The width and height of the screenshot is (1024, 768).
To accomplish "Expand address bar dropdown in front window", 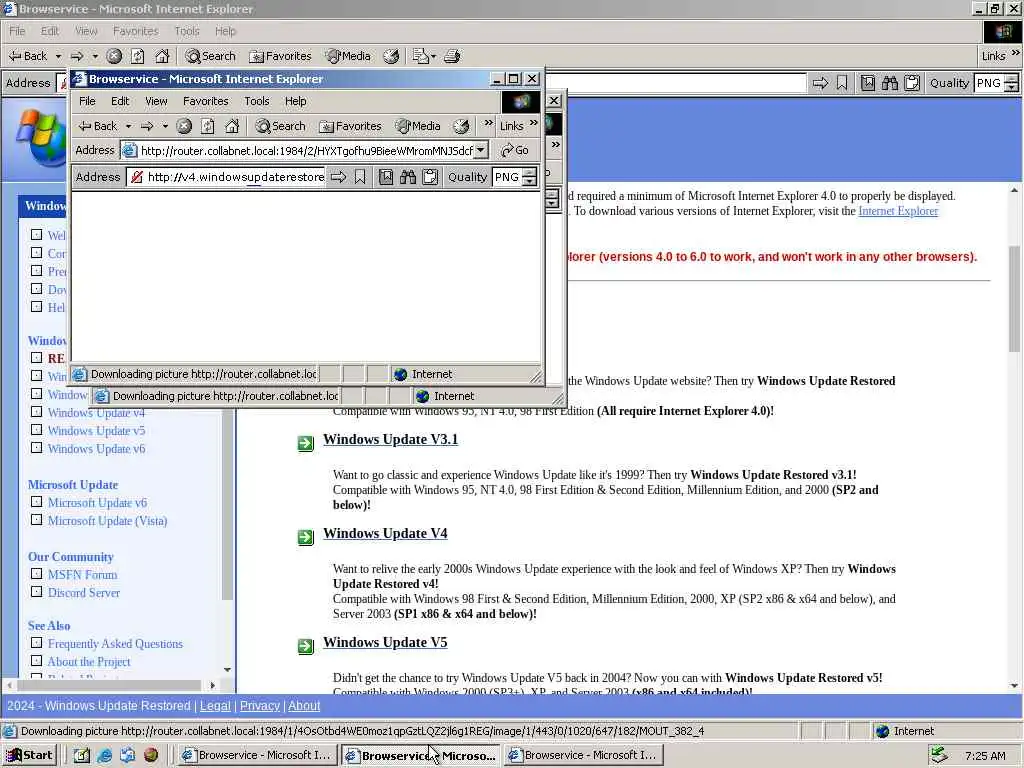I will click(x=481, y=150).
